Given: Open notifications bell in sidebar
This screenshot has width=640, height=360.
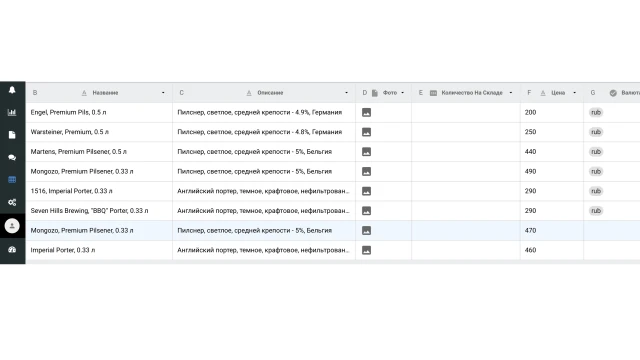Looking at the screenshot, I should point(12,90).
